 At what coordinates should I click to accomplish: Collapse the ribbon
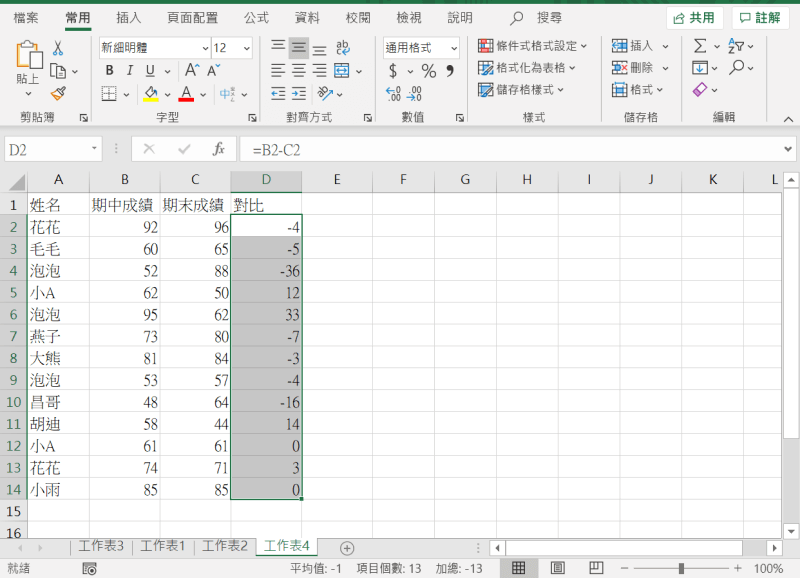[788, 119]
